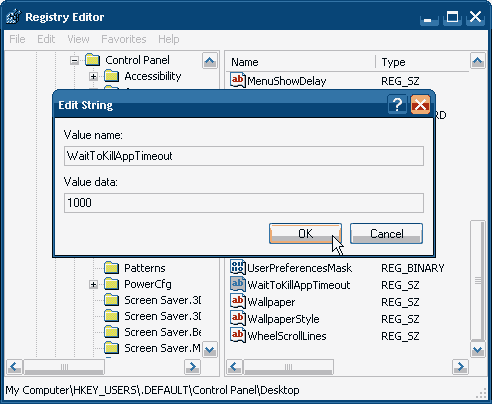Close the Edit String dialog
Image resolution: width=492 pixels, height=404 pixels.
[x=420, y=105]
